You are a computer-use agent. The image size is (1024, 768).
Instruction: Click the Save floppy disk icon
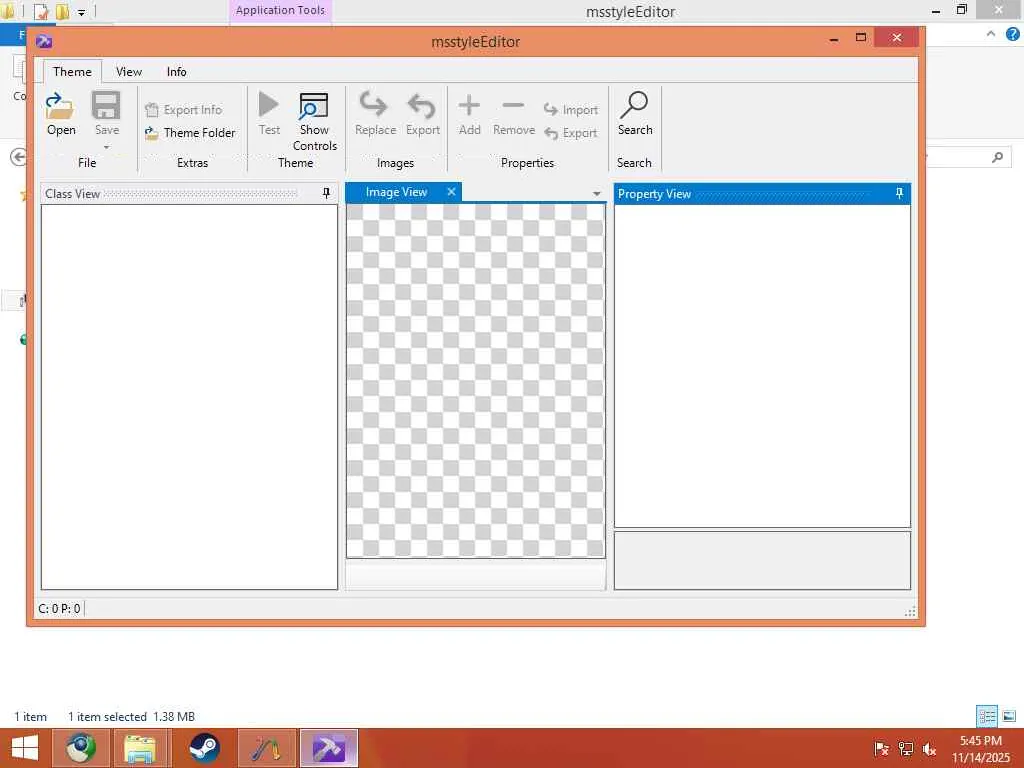coord(106,106)
